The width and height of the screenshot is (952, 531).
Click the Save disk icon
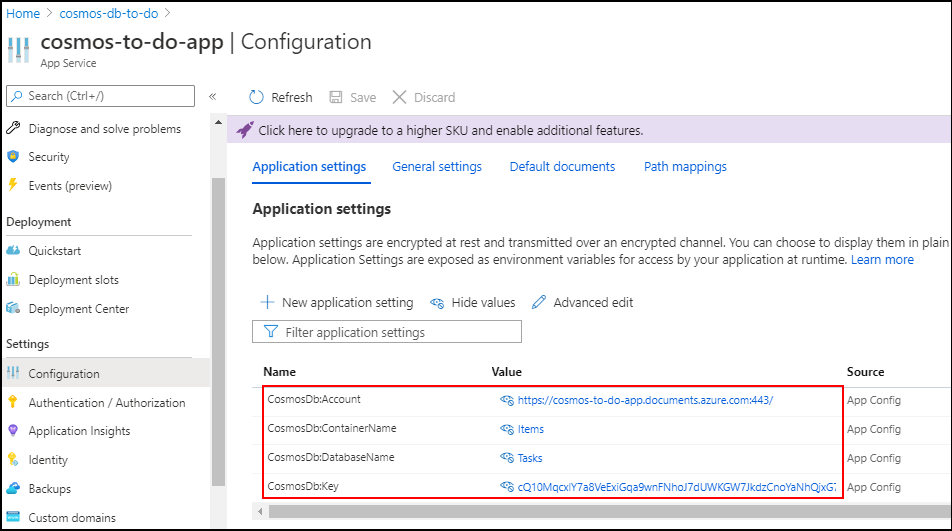[336, 97]
